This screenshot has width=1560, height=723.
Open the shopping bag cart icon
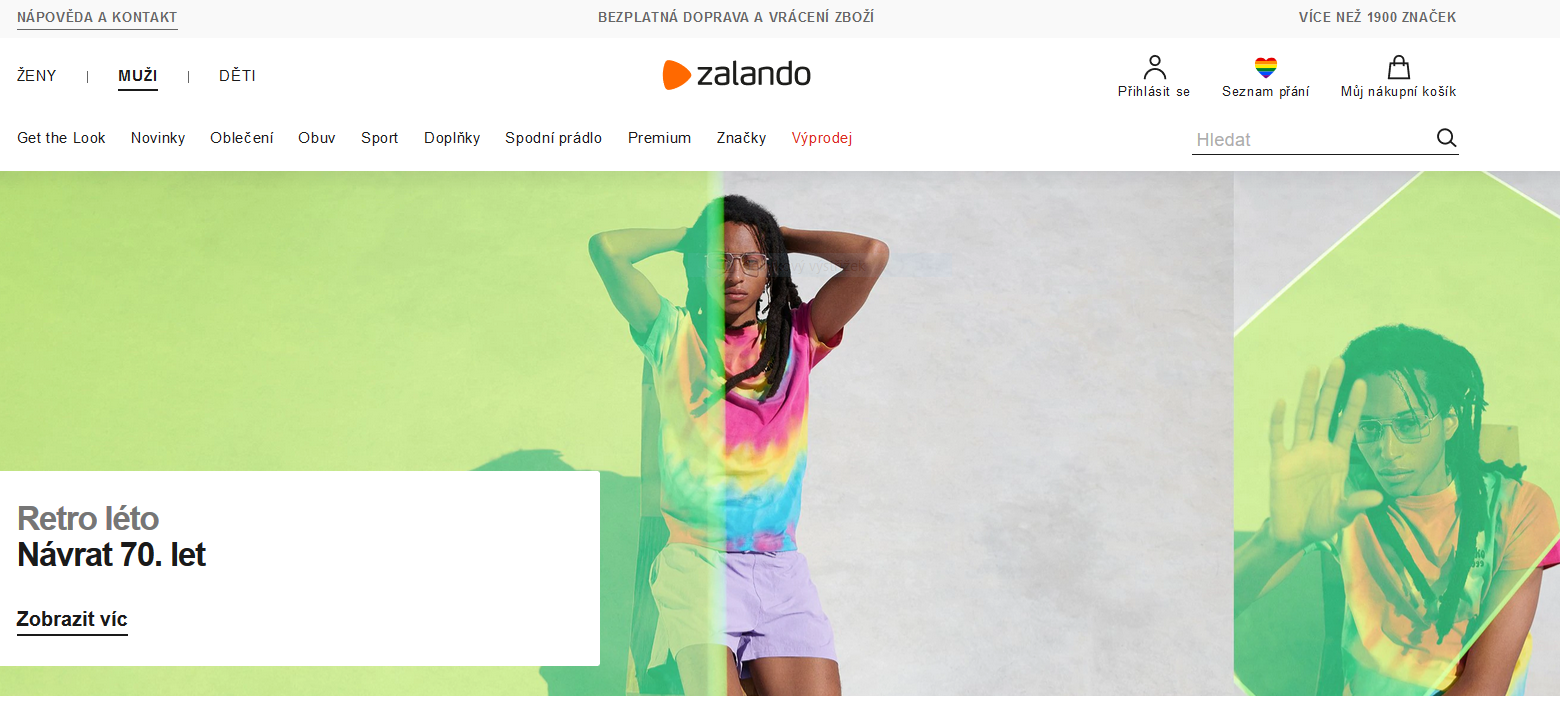[x=1399, y=67]
